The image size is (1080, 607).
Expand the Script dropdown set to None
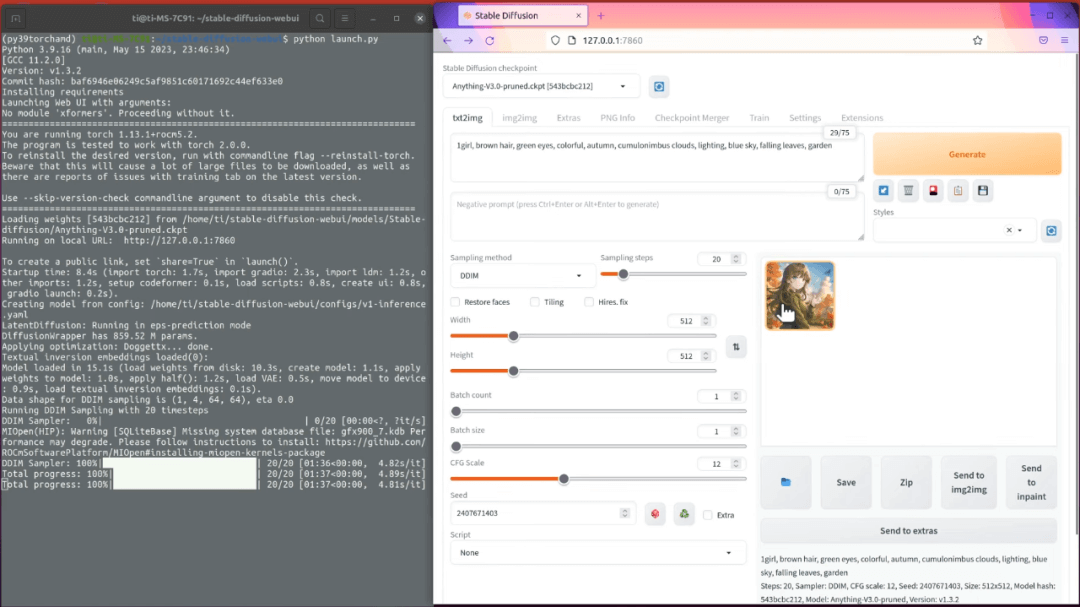click(598, 553)
